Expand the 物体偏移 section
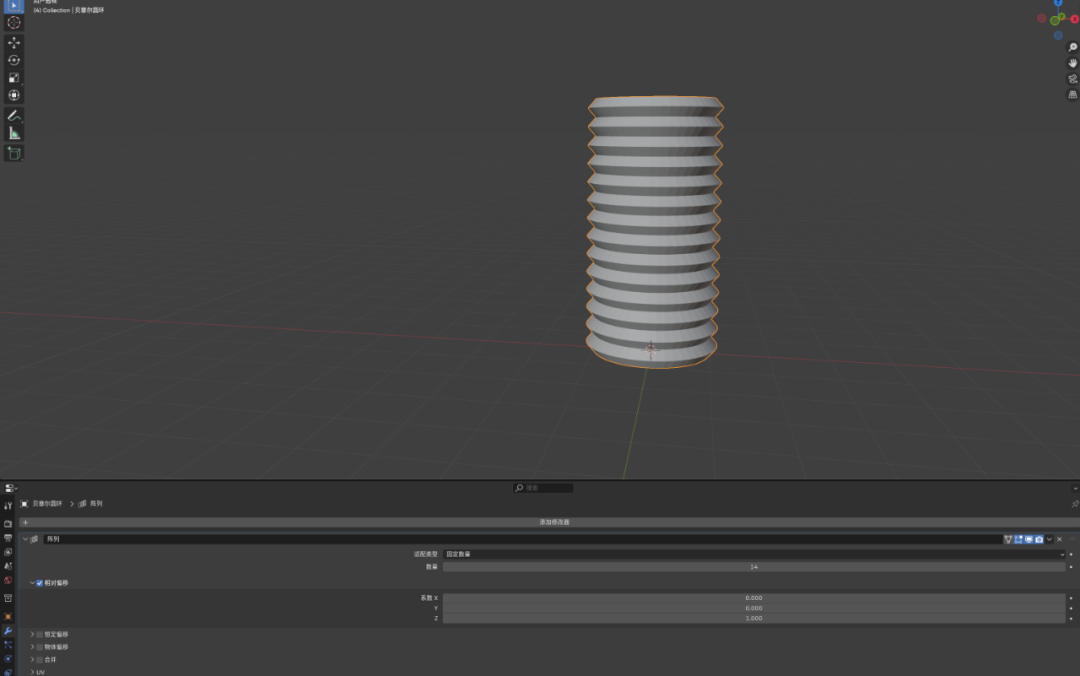This screenshot has height=676, width=1080. [x=32, y=647]
